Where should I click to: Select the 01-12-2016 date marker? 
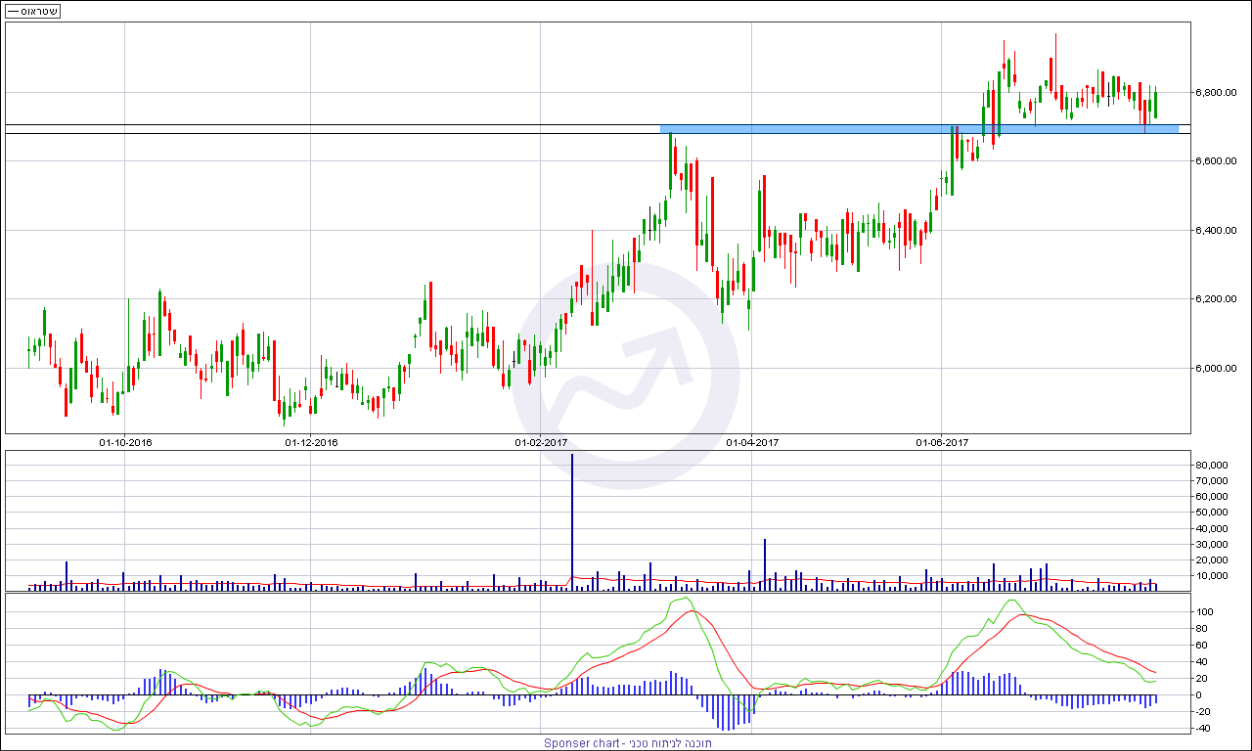coord(311,441)
